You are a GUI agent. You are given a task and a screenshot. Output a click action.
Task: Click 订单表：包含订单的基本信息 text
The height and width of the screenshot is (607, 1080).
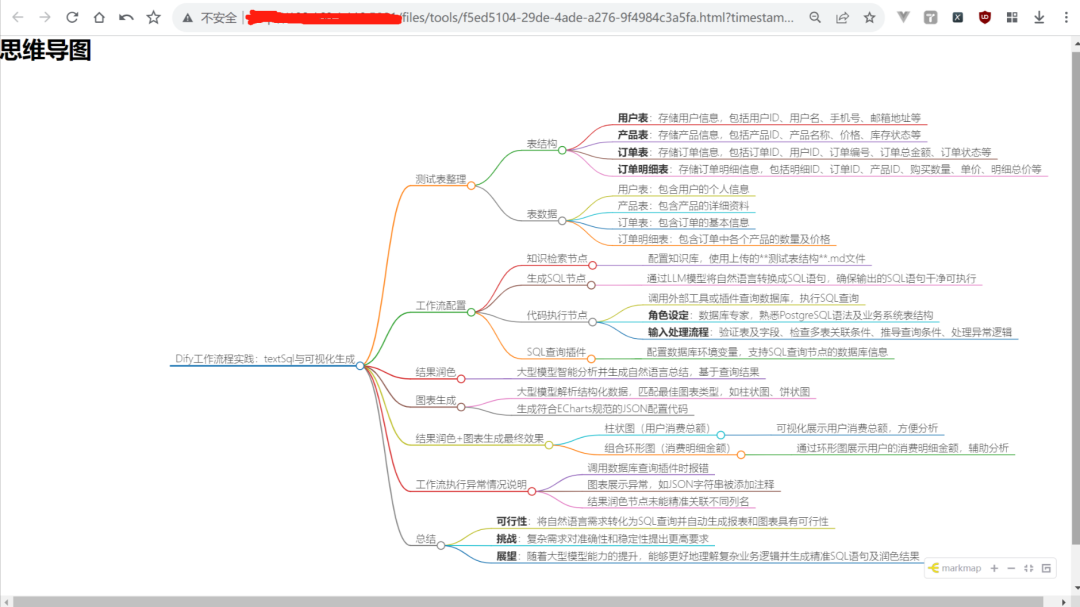click(683, 223)
